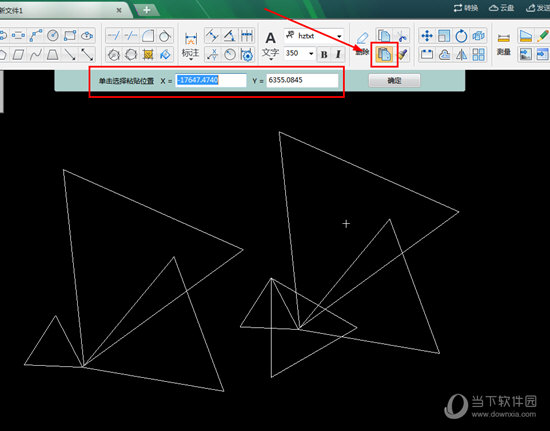Select the spline curve drawing tool
This screenshot has height=431, width=550.
(x=35, y=54)
